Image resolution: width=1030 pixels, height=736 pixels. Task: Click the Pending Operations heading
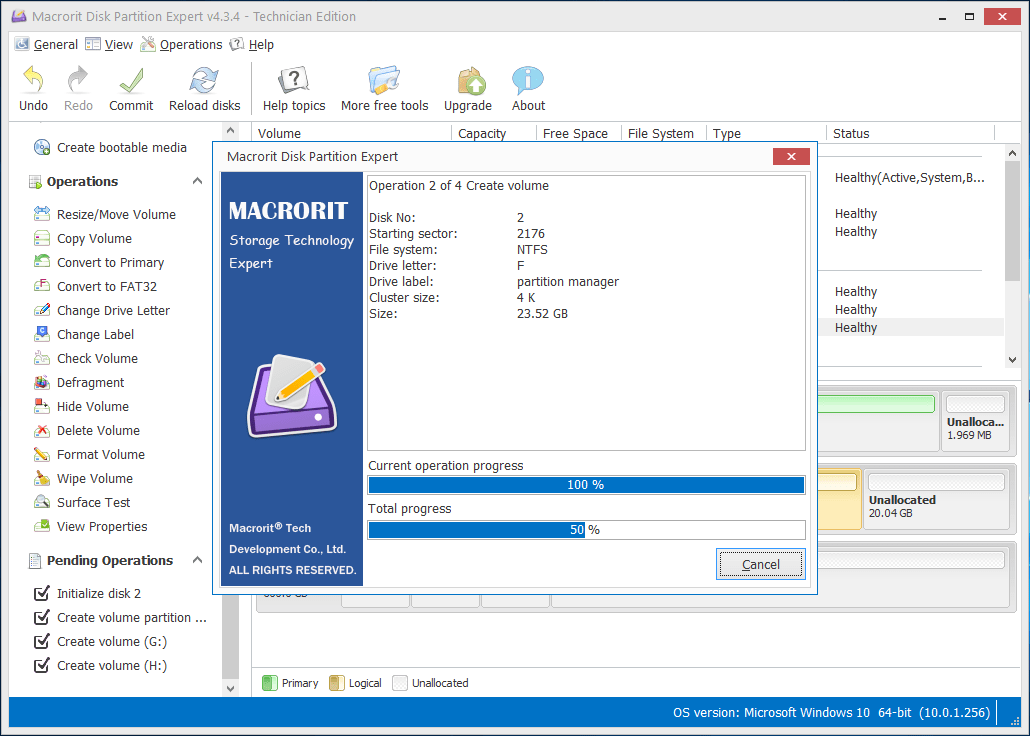coord(110,561)
